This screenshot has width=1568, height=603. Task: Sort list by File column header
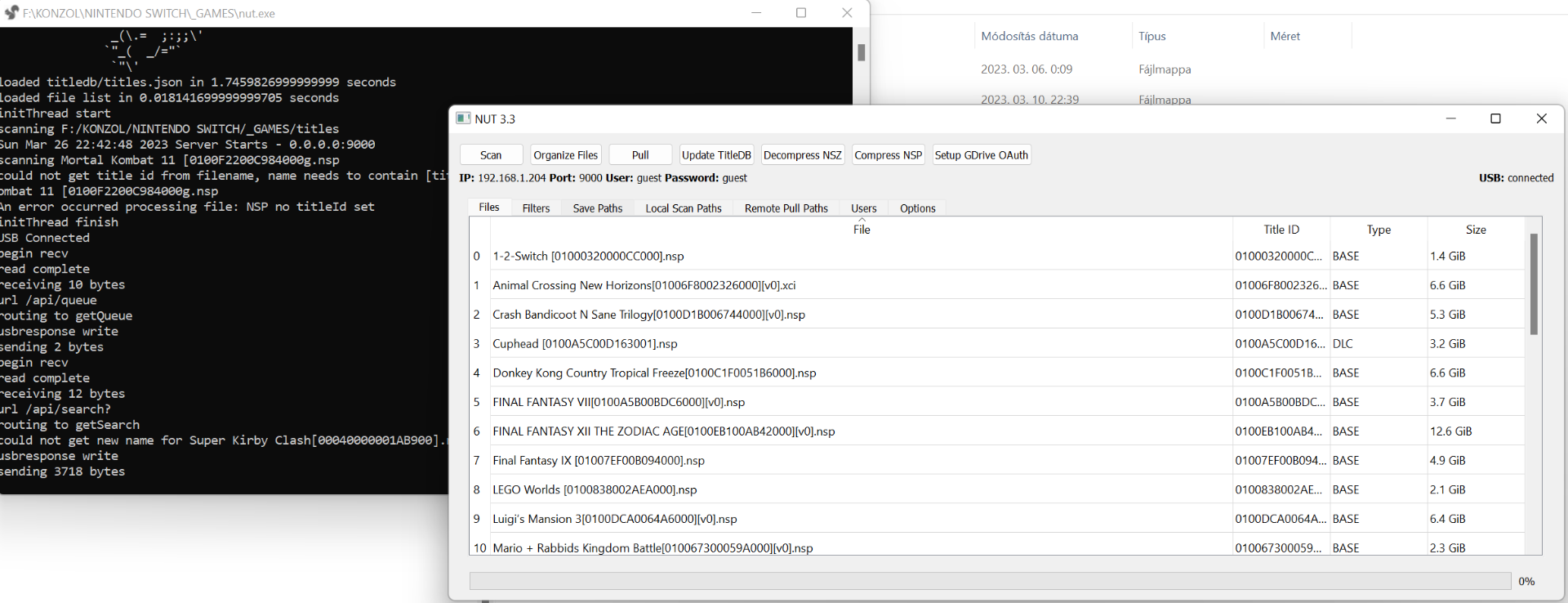click(x=861, y=230)
